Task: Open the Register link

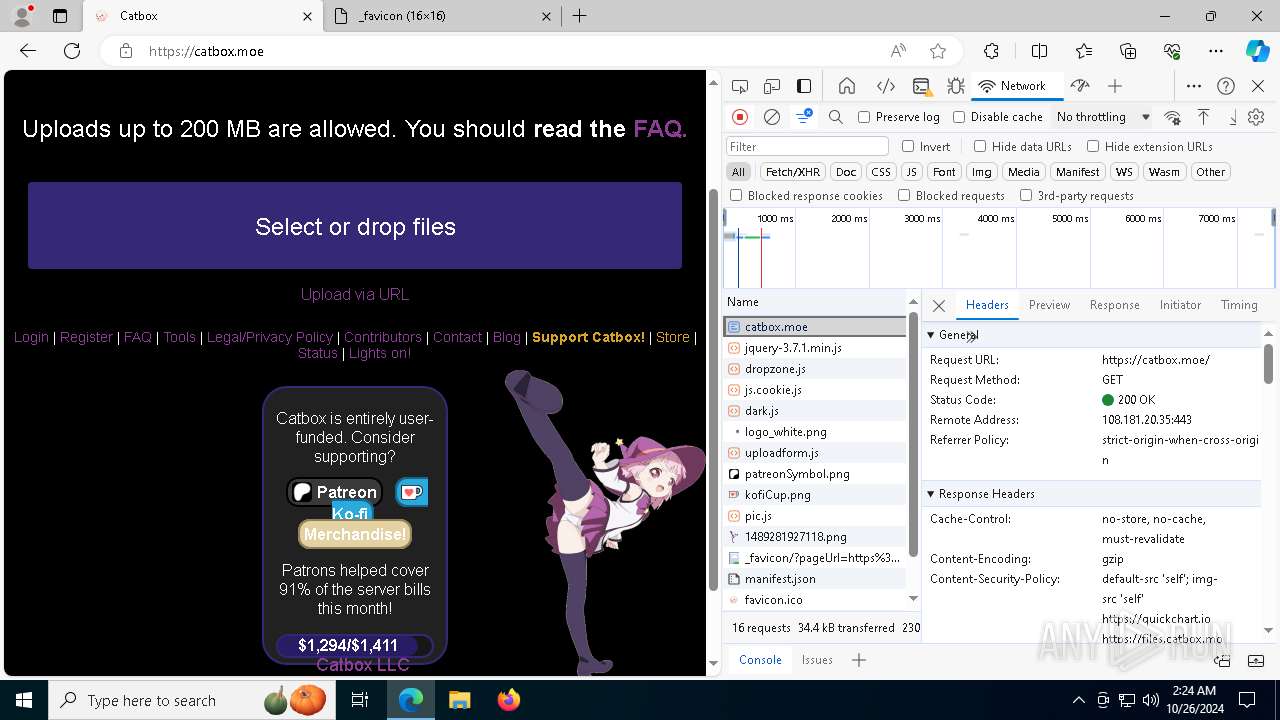Action: (x=86, y=337)
